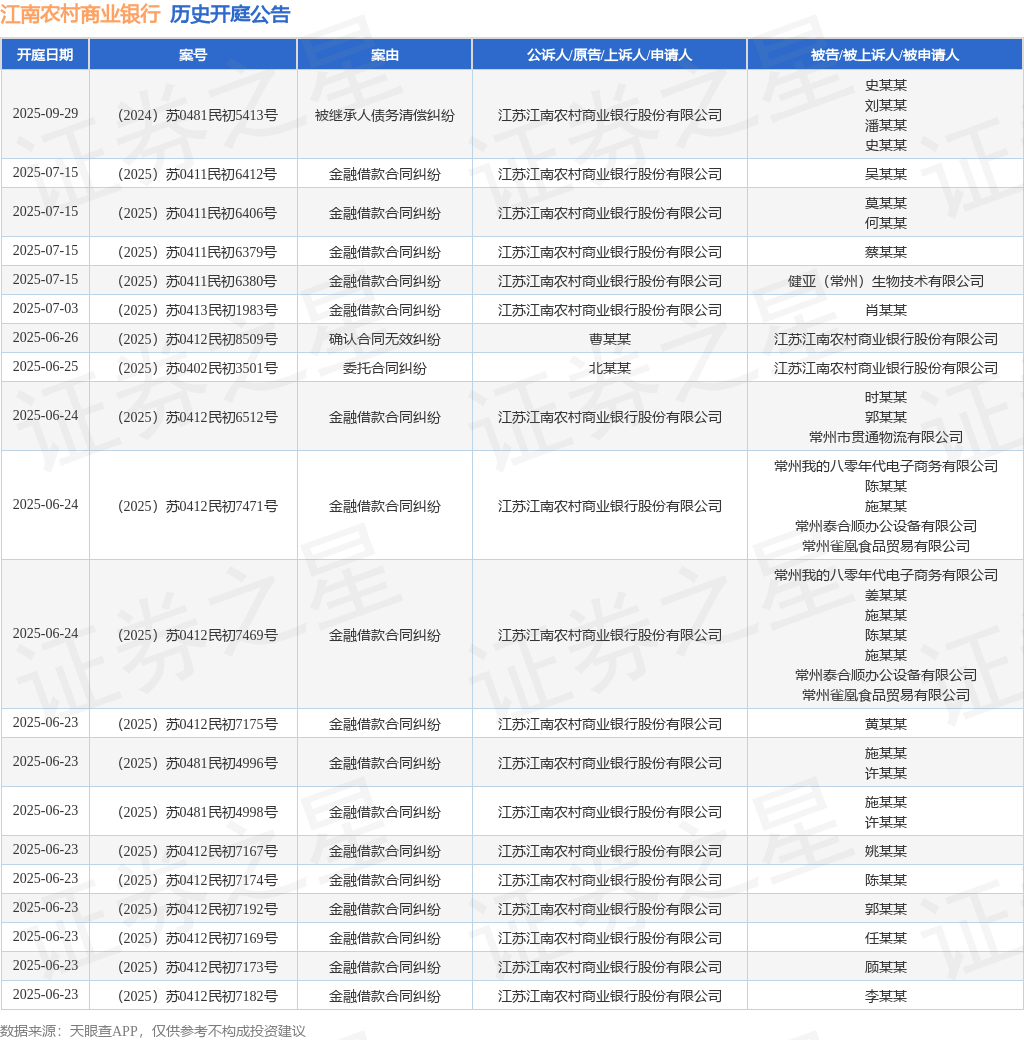Select the date cell 2025-09-29
Viewport: 1024px width, 1040px height.
coord(45,113)
